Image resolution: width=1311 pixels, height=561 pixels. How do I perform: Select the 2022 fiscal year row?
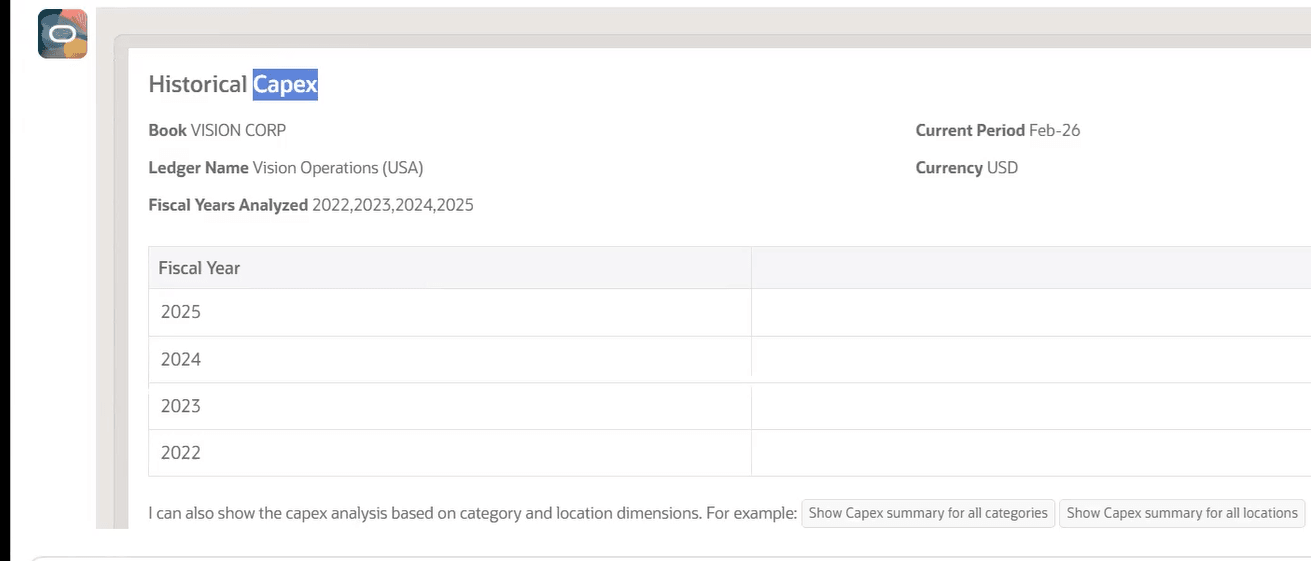click(x=729, y=453)
